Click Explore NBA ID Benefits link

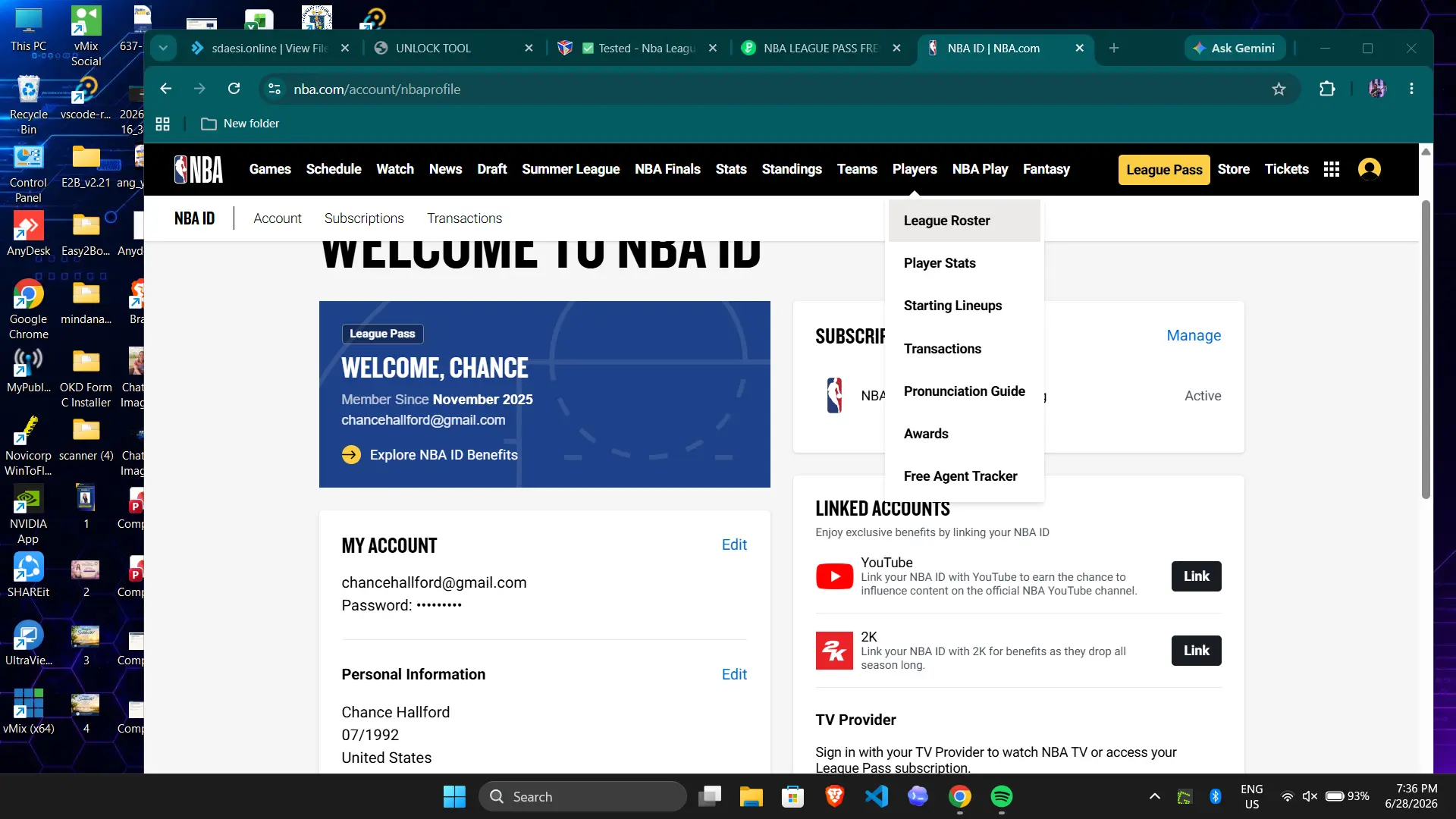click(444, 455)
